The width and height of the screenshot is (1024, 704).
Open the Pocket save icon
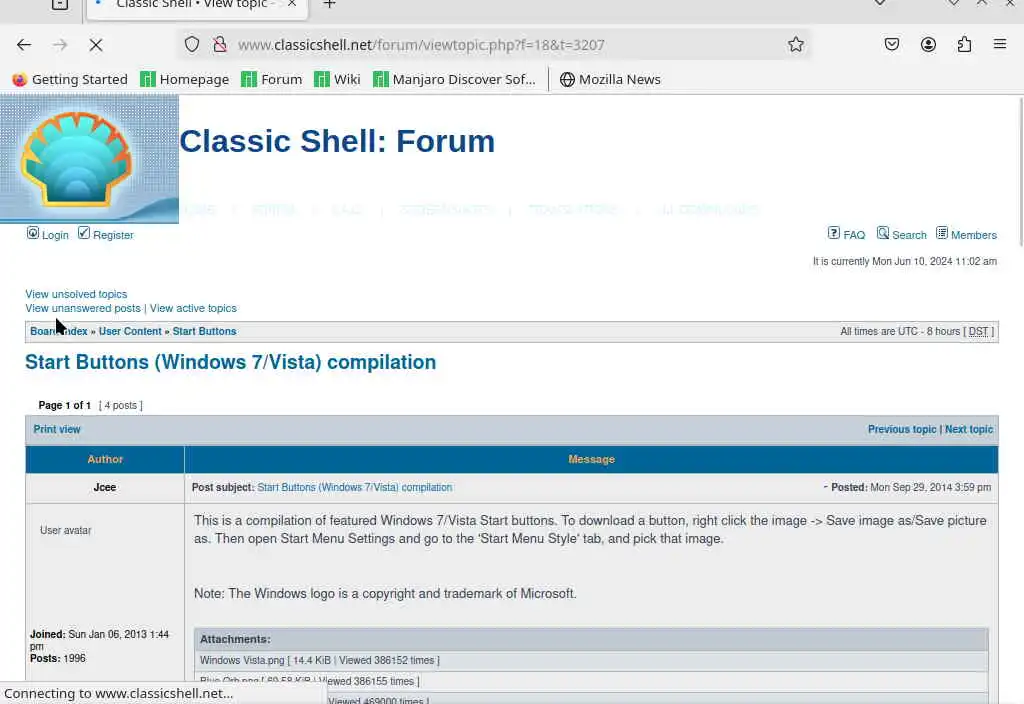(891, 44)
